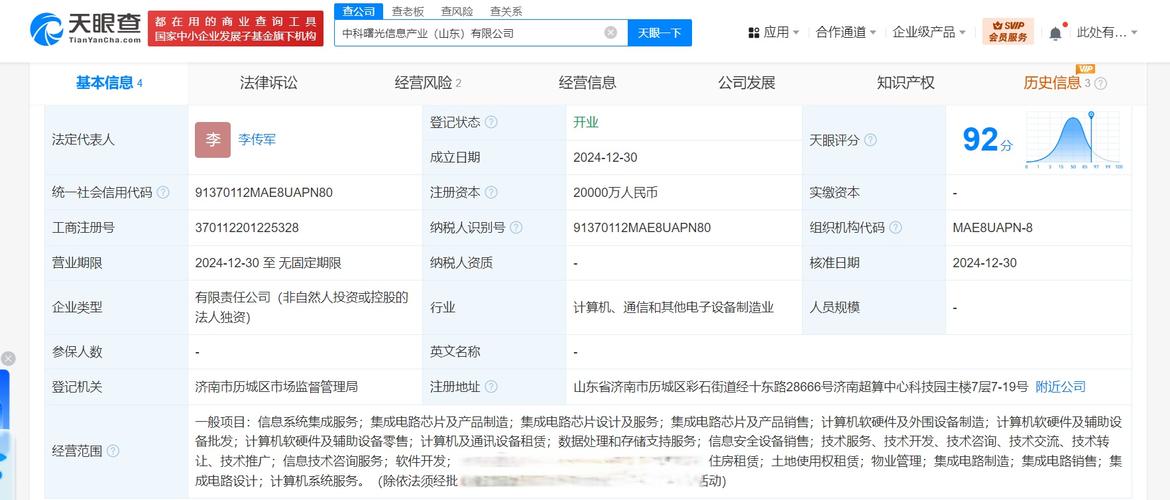Select the 查老板 search tab
The width and height of the screenshot is (1170, 500).
(408, 11)
